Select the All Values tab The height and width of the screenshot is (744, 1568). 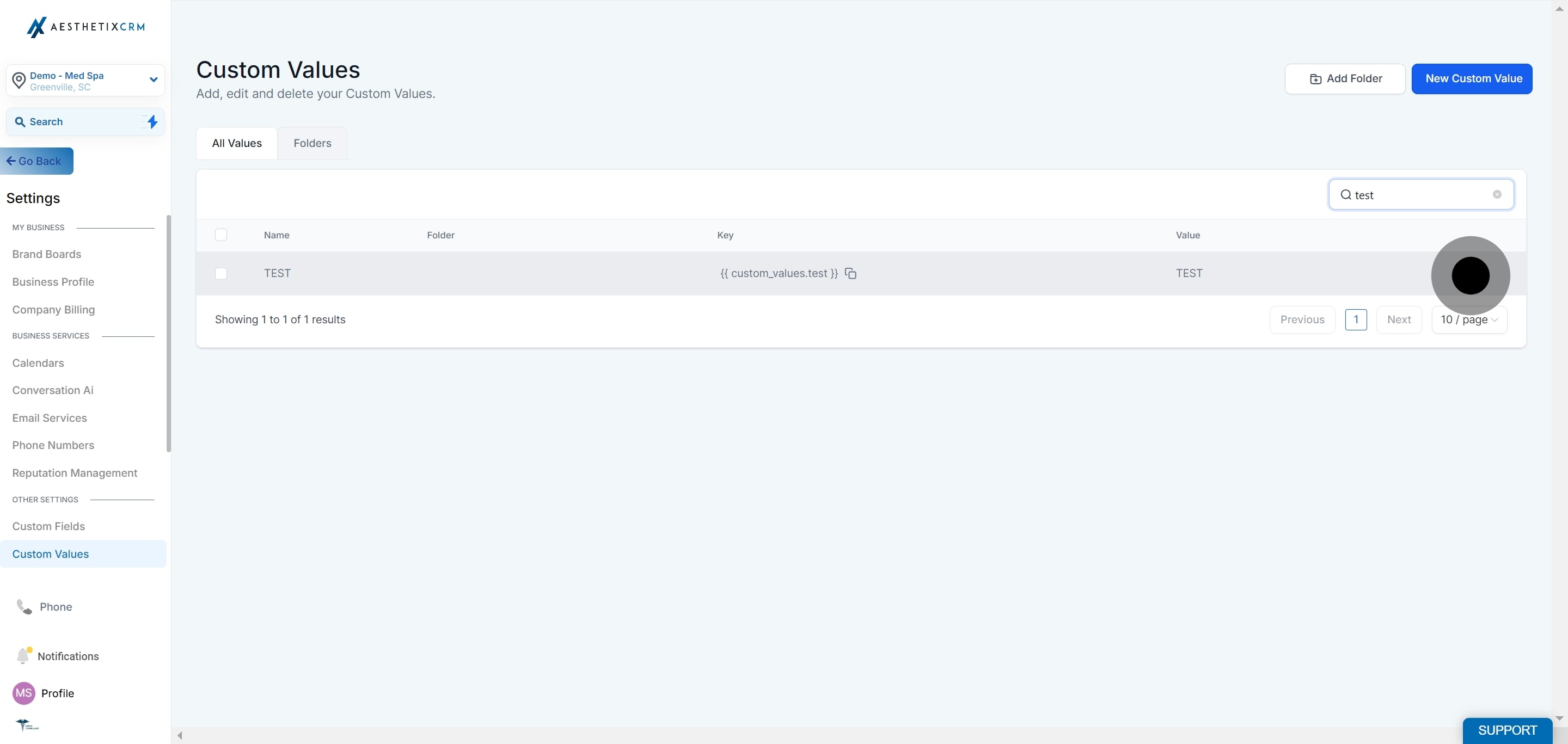237,144
